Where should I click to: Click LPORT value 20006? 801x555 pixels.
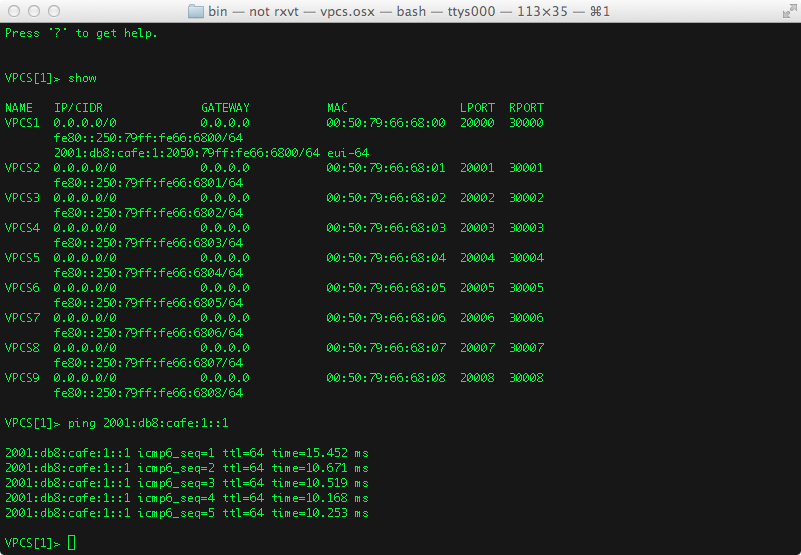coord(477,318)
